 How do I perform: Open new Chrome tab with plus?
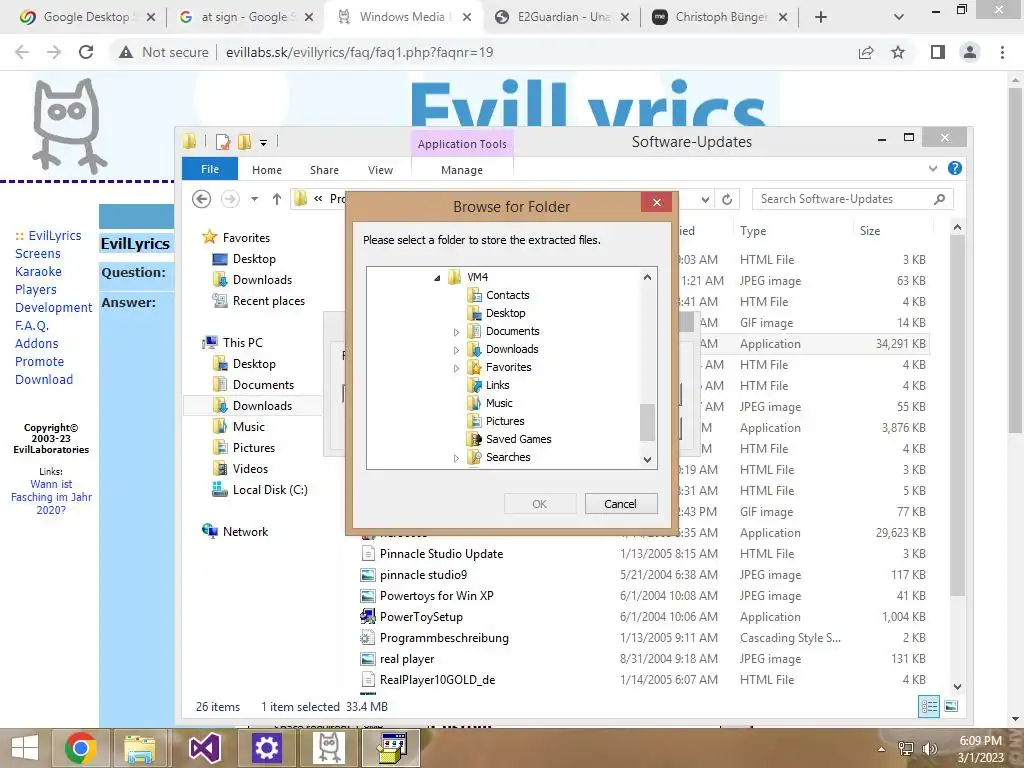(x=821, y=17)
